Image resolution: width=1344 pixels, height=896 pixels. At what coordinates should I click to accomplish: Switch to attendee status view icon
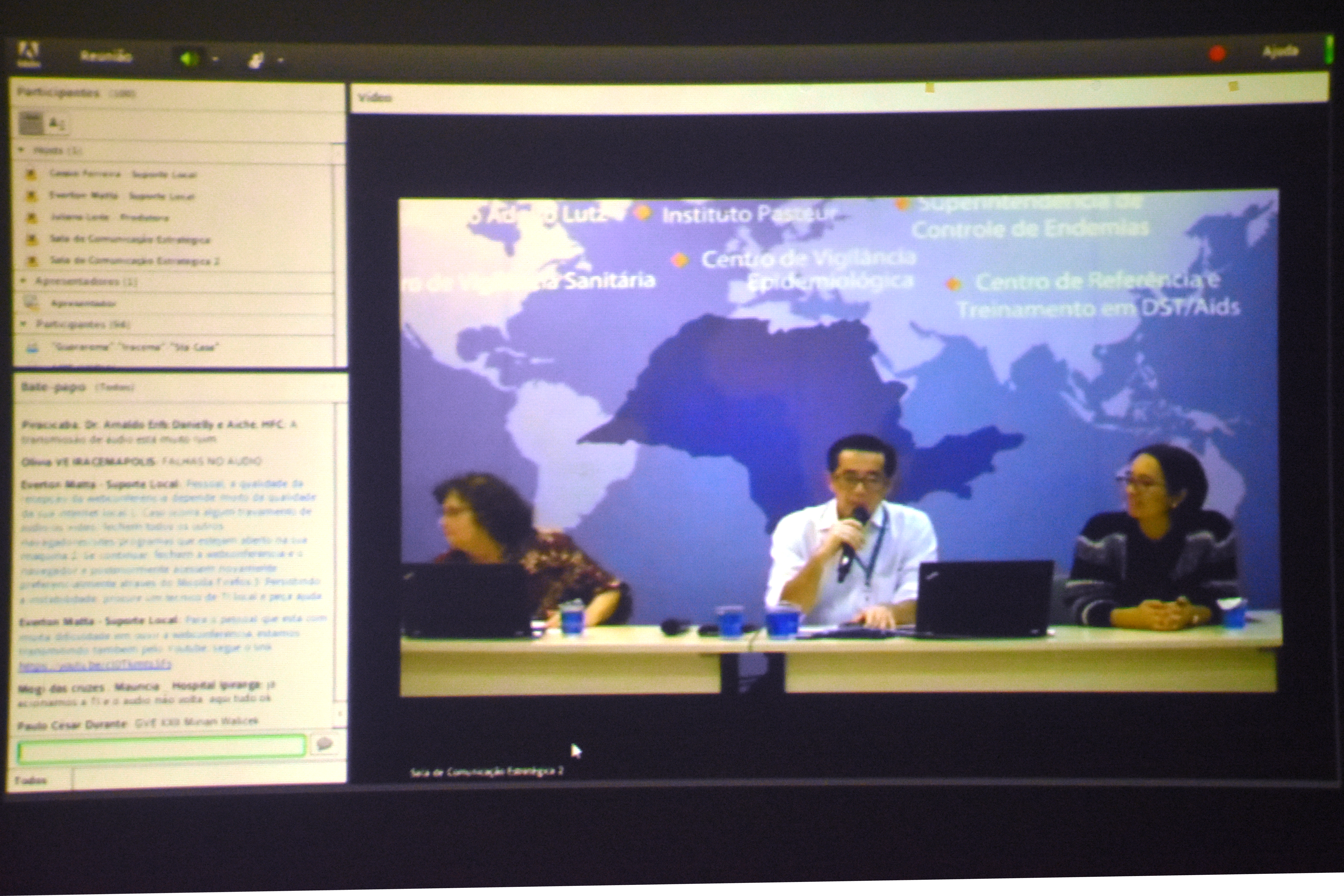pyautogui.click(x=57, y=123)
